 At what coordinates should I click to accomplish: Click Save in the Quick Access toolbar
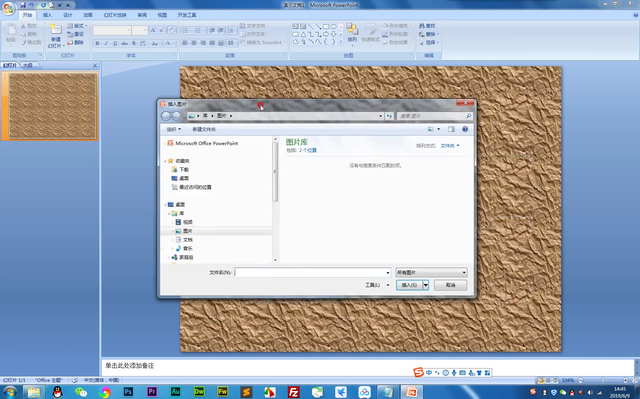point(23,5)
